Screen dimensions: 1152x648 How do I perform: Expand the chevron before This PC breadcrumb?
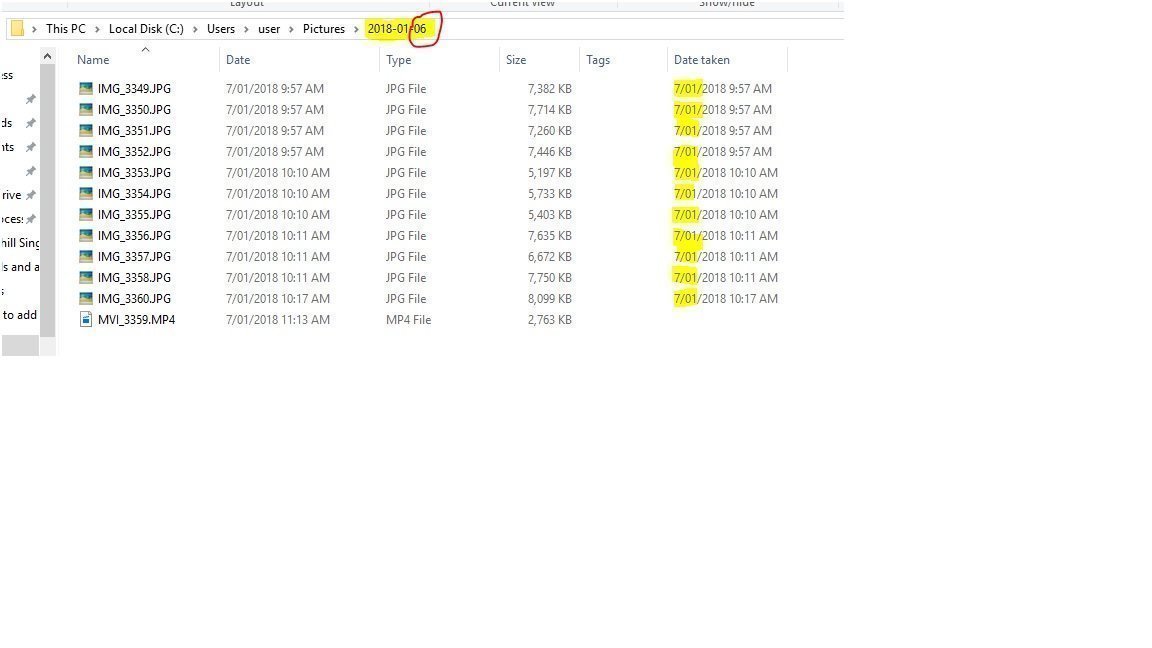coord(34,29)
